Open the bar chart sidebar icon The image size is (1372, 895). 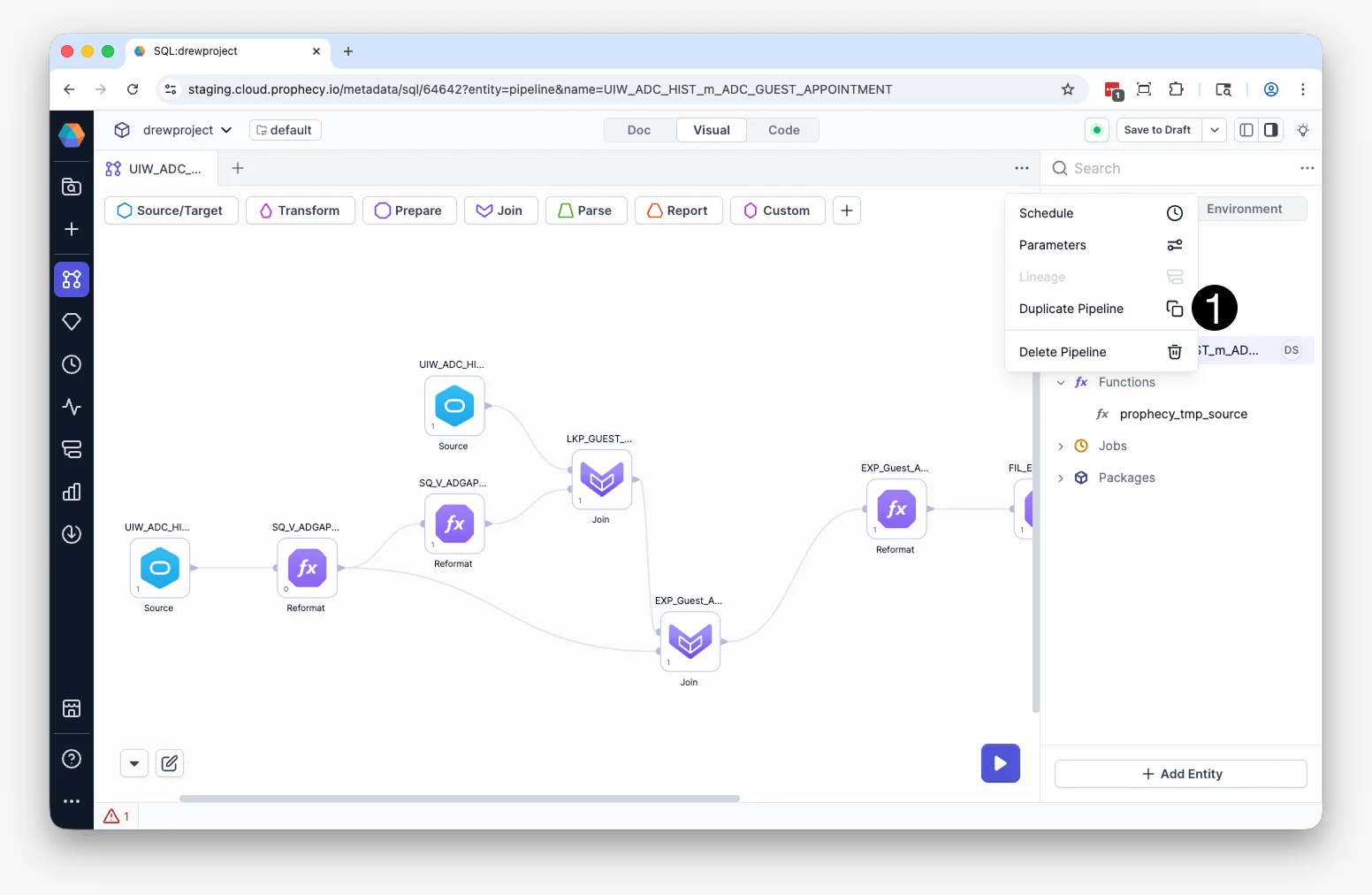pos(72,492)
